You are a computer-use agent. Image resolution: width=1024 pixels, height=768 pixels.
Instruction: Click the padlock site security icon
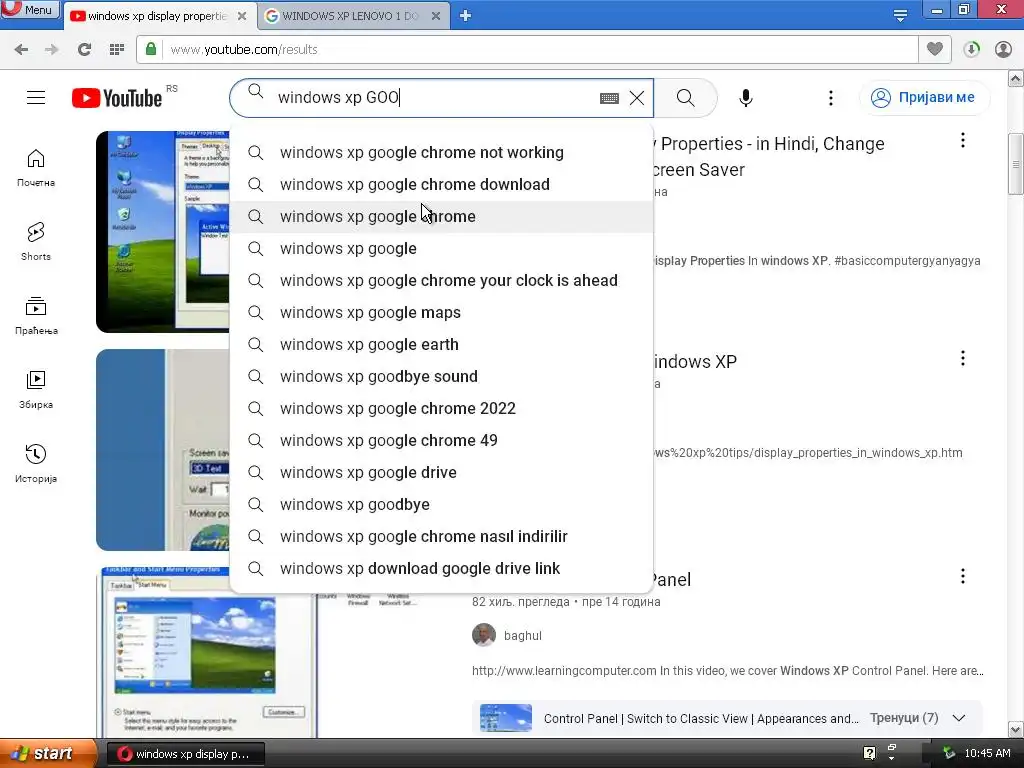(151, 49)
